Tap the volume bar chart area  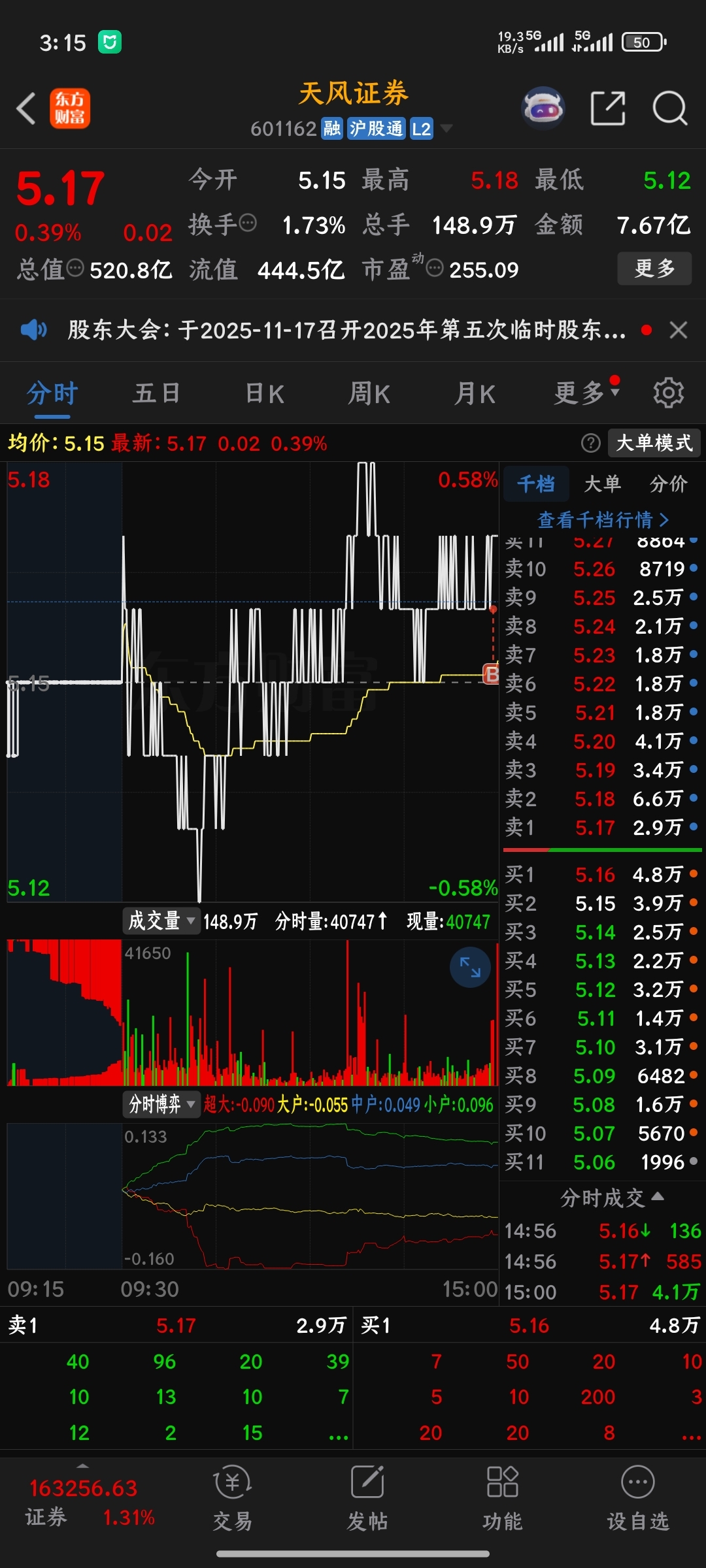coord(252,1013)
